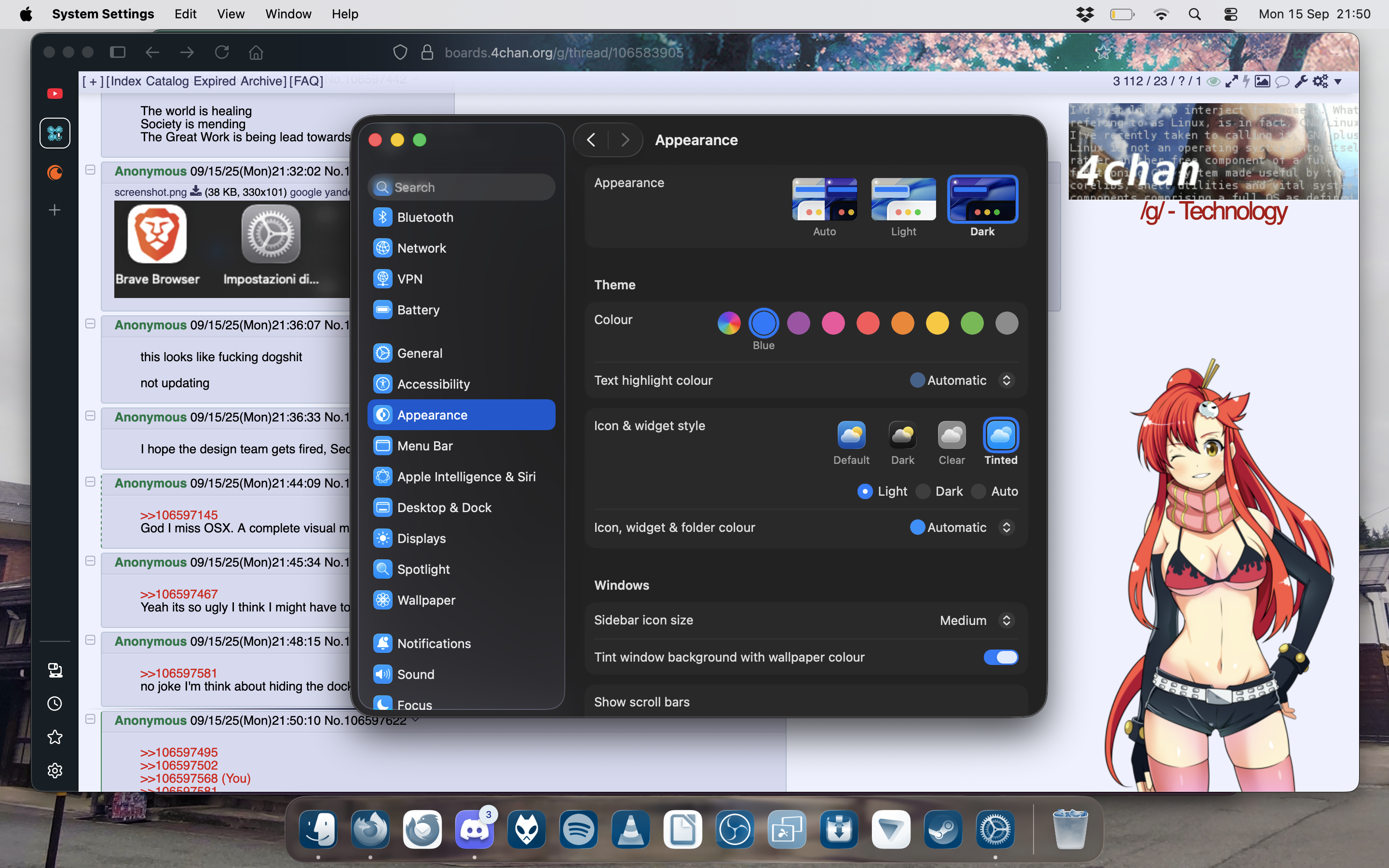Image resolution: width=1389 pixels, height=868 pixels.
Task: Open post menu arrow for No.106597622
Action: [415, 720]
